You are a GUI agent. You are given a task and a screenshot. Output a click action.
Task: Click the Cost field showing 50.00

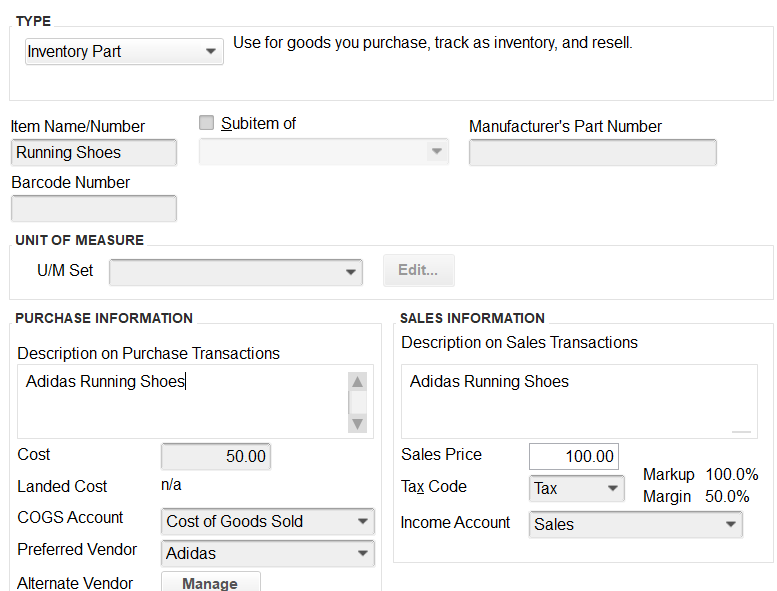tap(216, 456)
